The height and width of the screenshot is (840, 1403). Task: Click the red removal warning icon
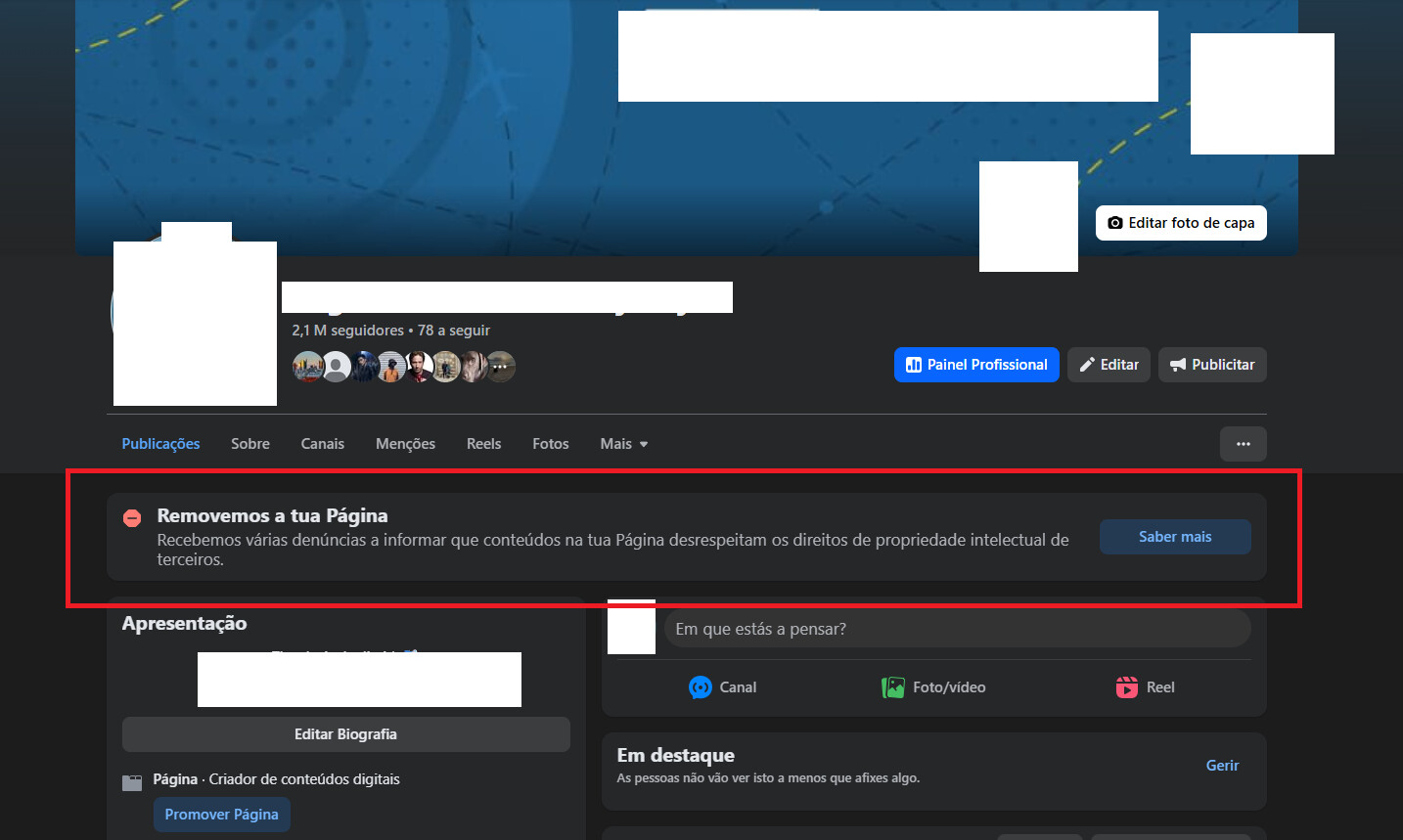(x=132, y=518)
